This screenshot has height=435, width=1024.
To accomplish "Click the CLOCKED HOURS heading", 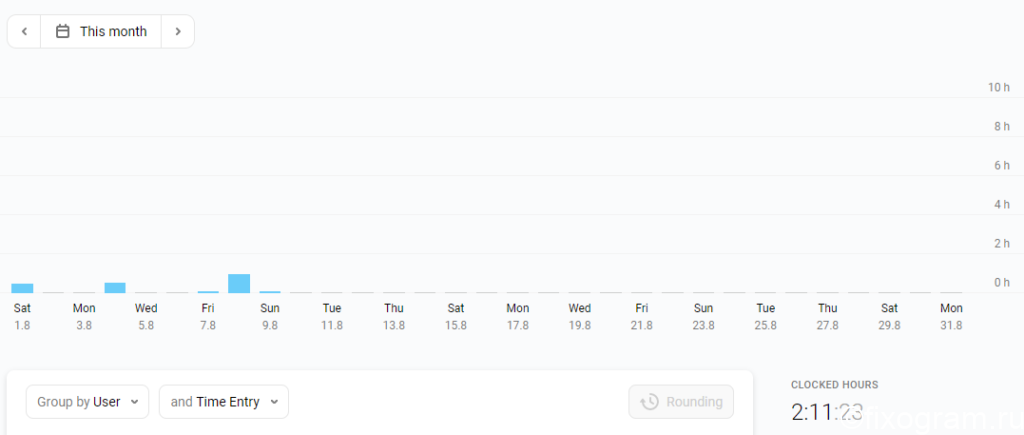I will tap(835, 385).
